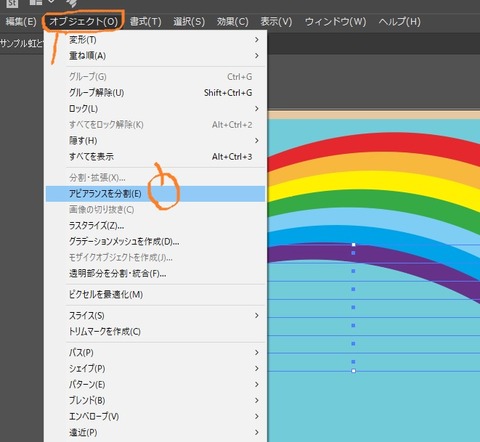Click すべてをロック解除(K) entry
Screen dimensions: 480x442
point(155,125)
